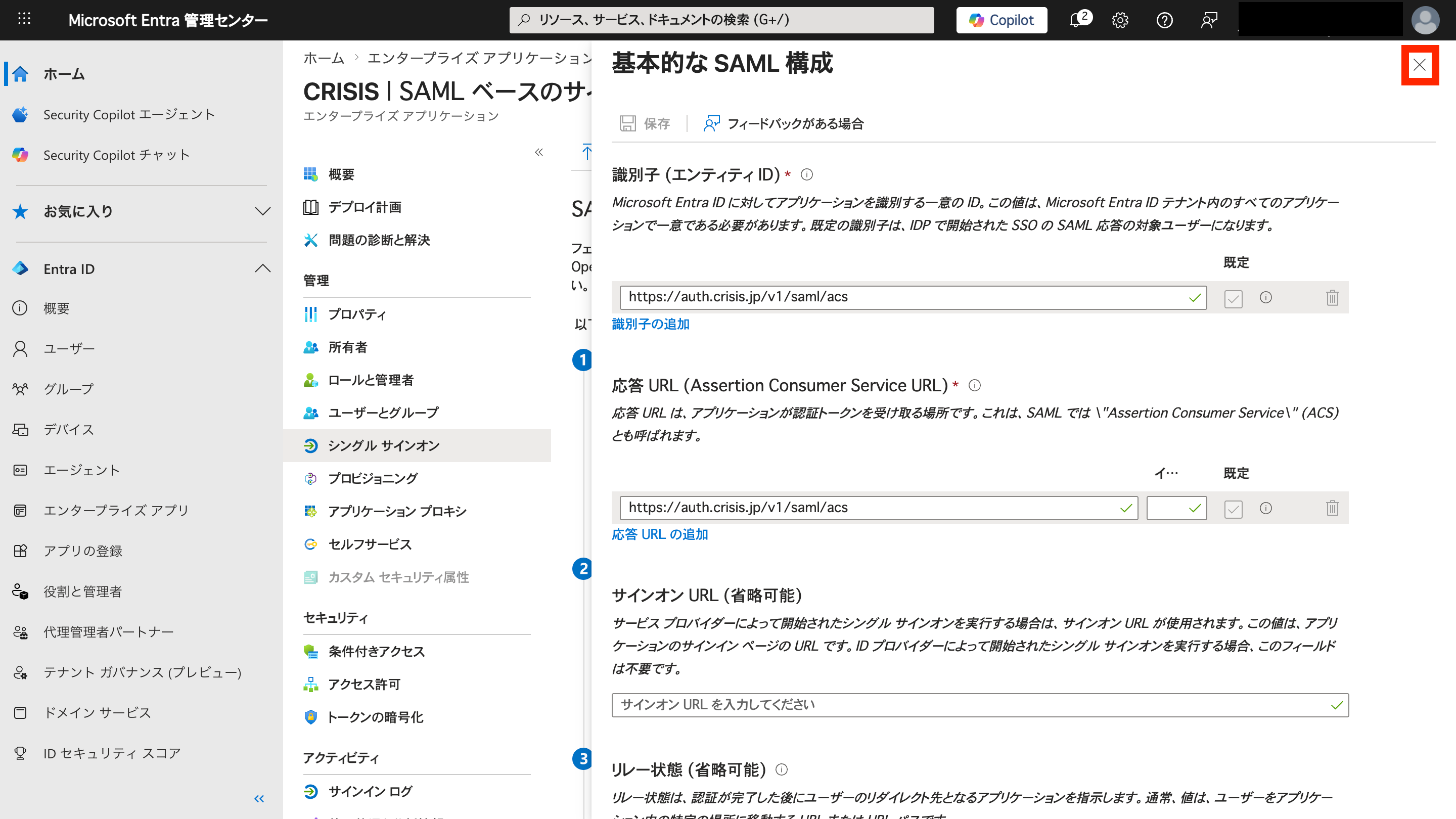This screenshot has height=819, width=1456.
Task: Open エージェント in left navigation
Action: coord(142,470)
